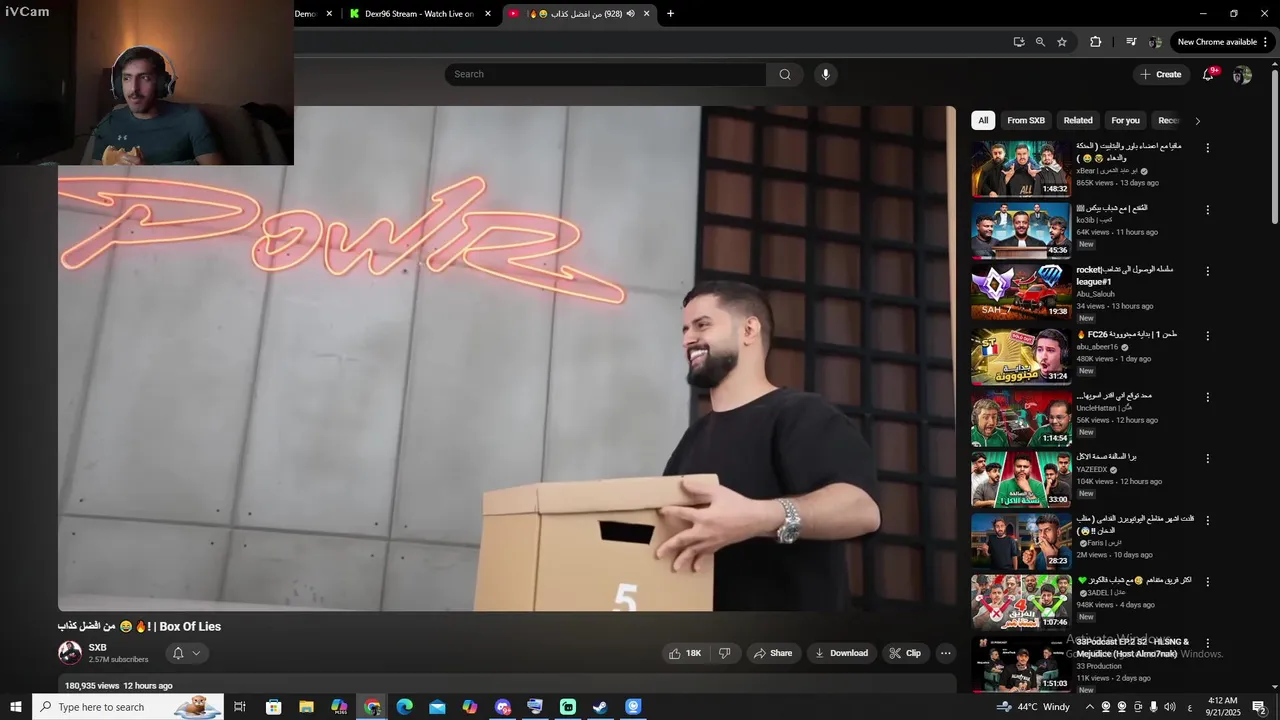Switch to the Dexr96 Stream tab
The image size is (1280, 720).
tap(419, 14)
